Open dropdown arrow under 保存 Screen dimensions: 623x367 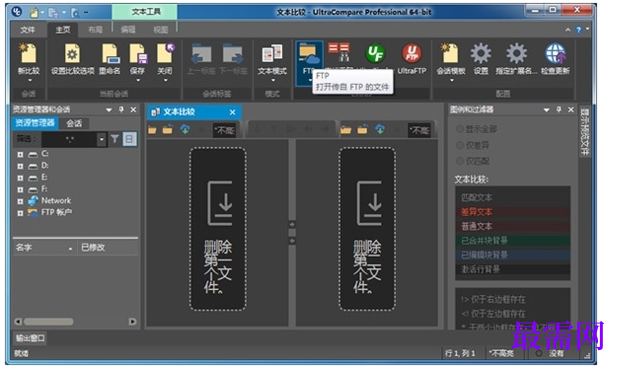pyautogui.click(x=138, y=80)
